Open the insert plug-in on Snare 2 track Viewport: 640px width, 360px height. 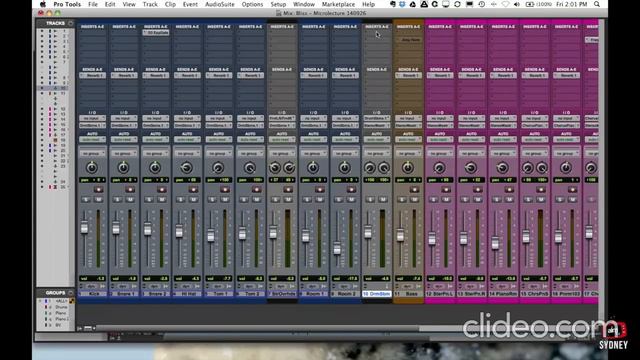pyautogui.click(x=156, y=32)
